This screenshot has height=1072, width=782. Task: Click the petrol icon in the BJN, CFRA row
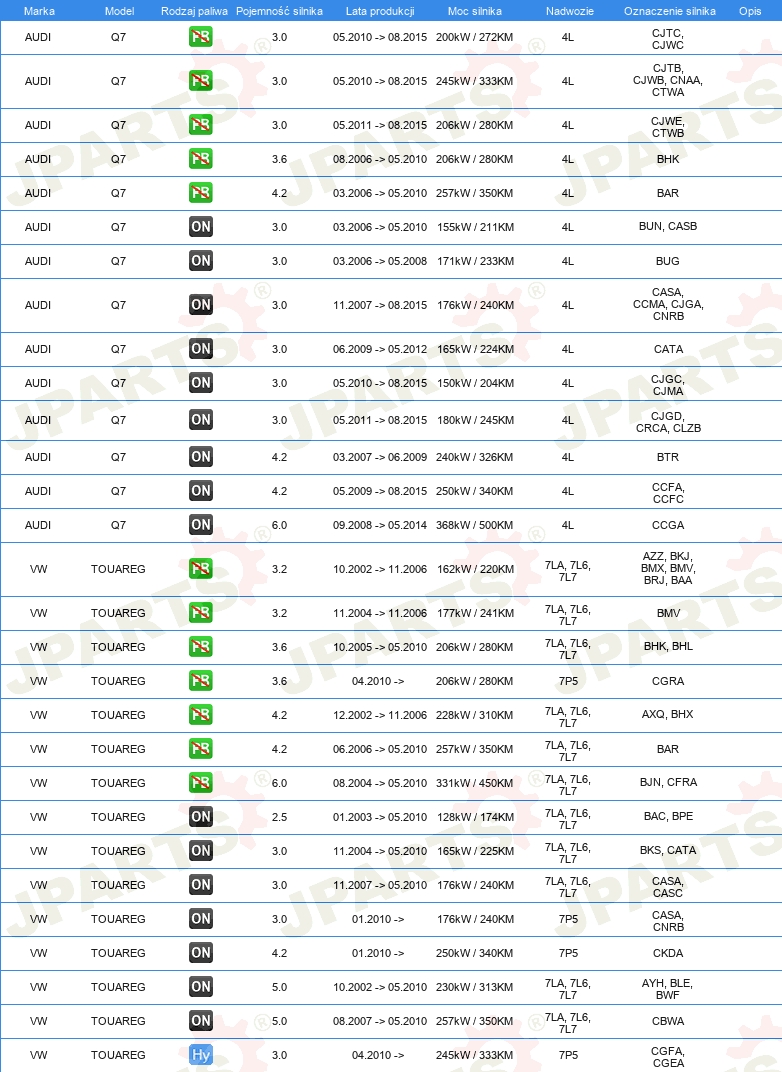[200, 783]
